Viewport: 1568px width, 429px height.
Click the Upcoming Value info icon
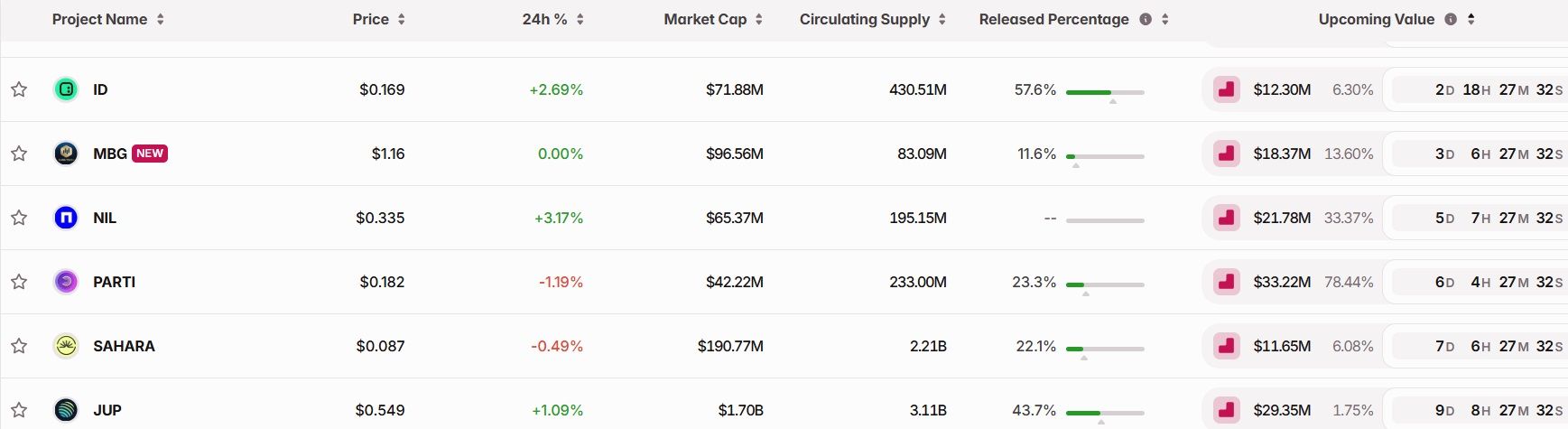[1451, 19]
